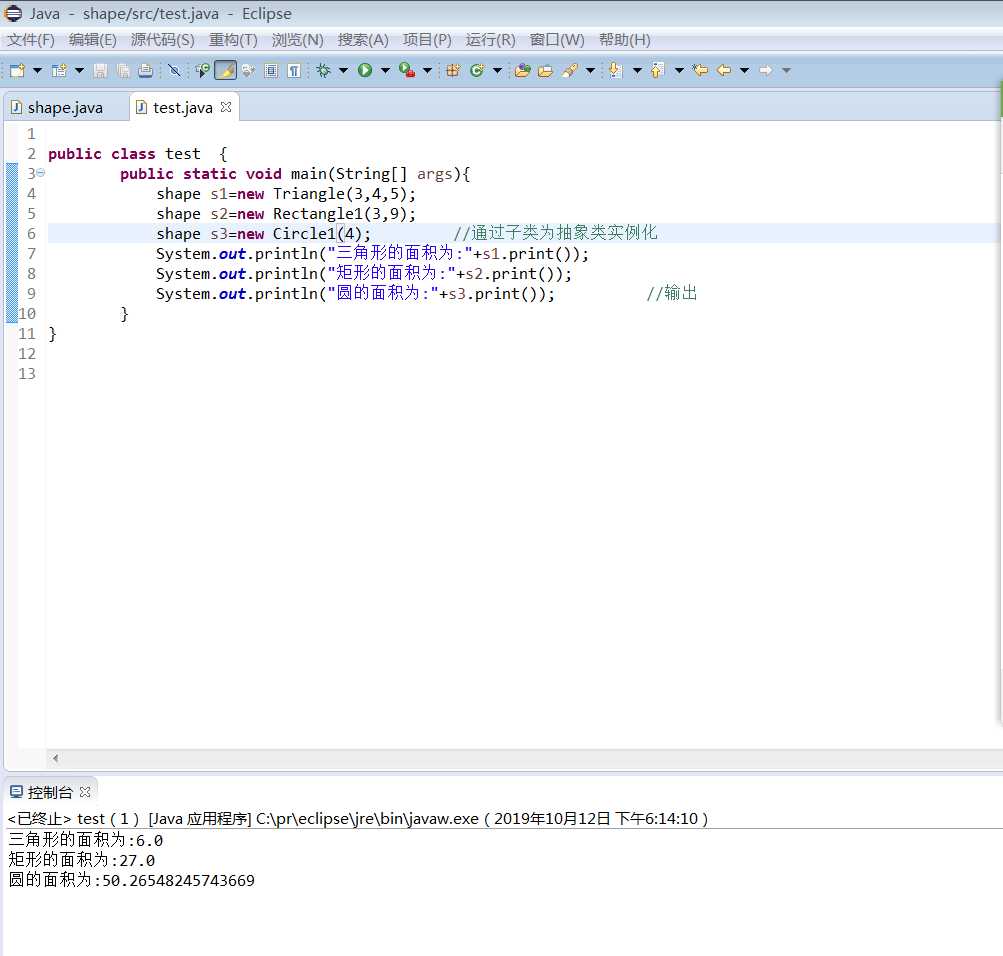Screen dimensions: 1003x956
Task: Open the 浏览(N) menu
Action: click(297, 40)
